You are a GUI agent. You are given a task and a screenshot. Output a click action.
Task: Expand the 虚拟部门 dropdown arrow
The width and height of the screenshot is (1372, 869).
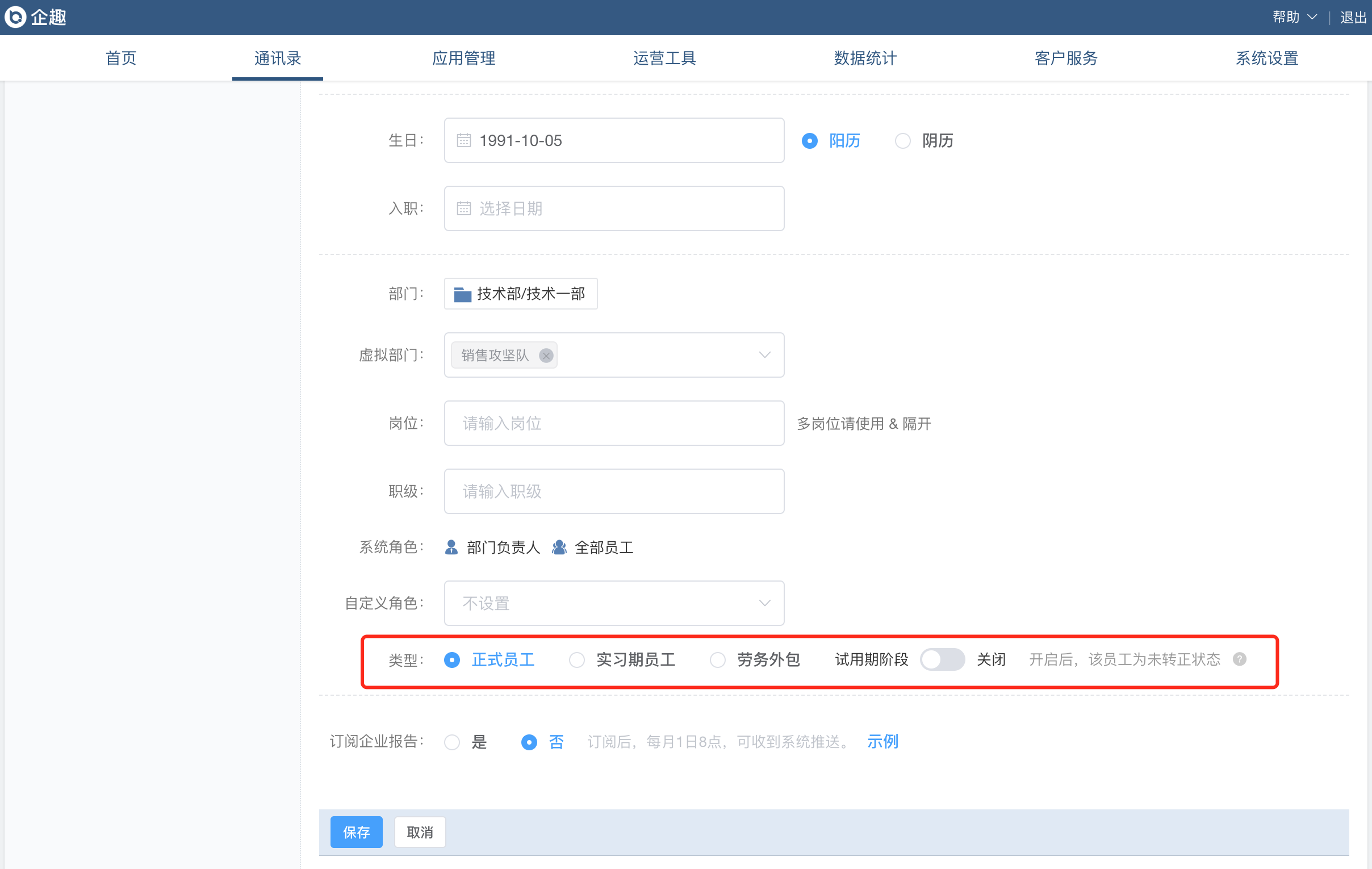(764, 355)
